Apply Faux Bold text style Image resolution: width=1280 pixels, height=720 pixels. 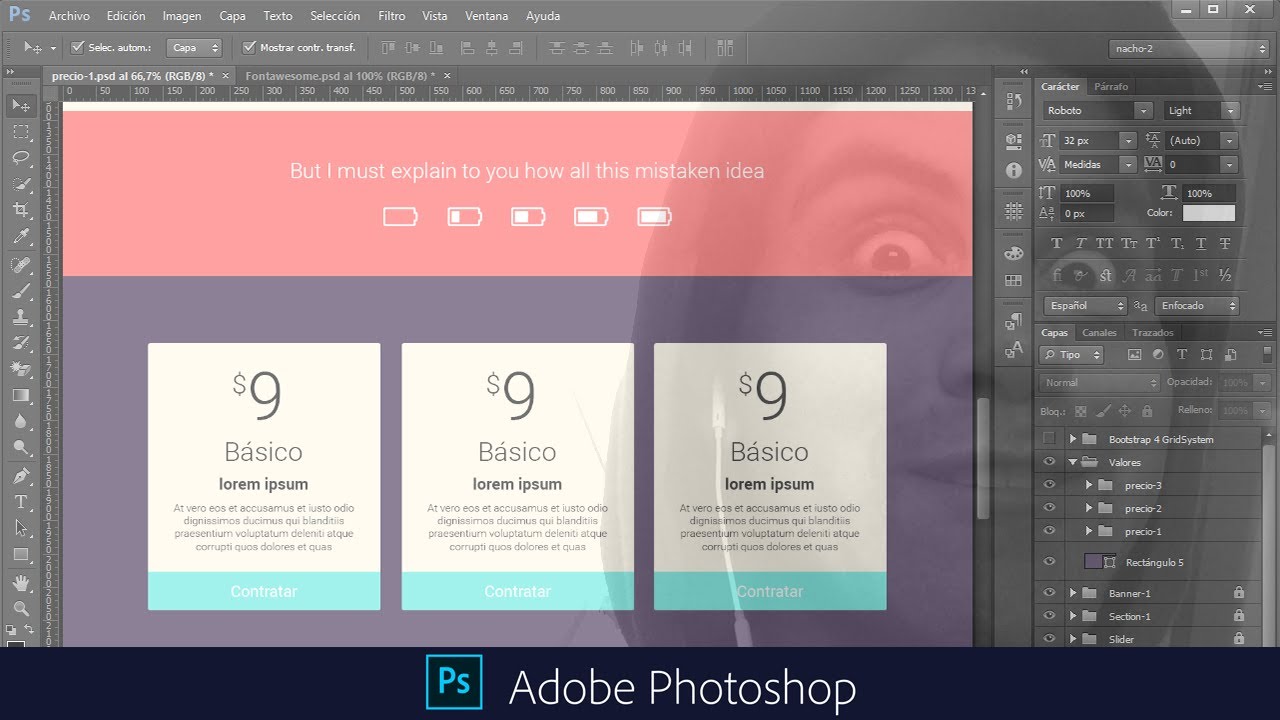tap(1057, 243)
